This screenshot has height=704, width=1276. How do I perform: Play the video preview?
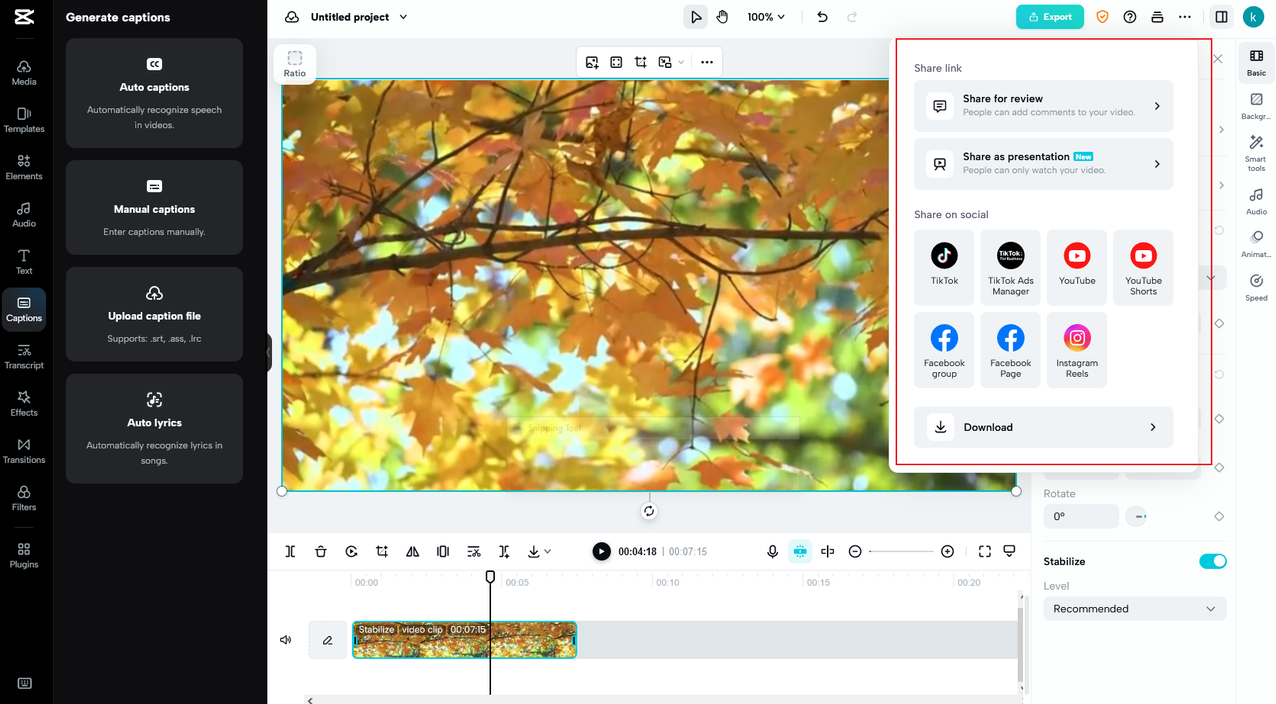point(601,551)
